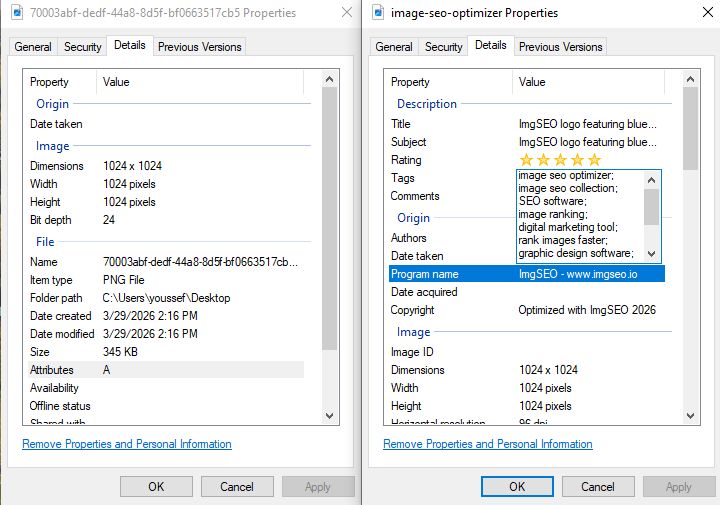Click Date taken row in left window

coord(166,124)
